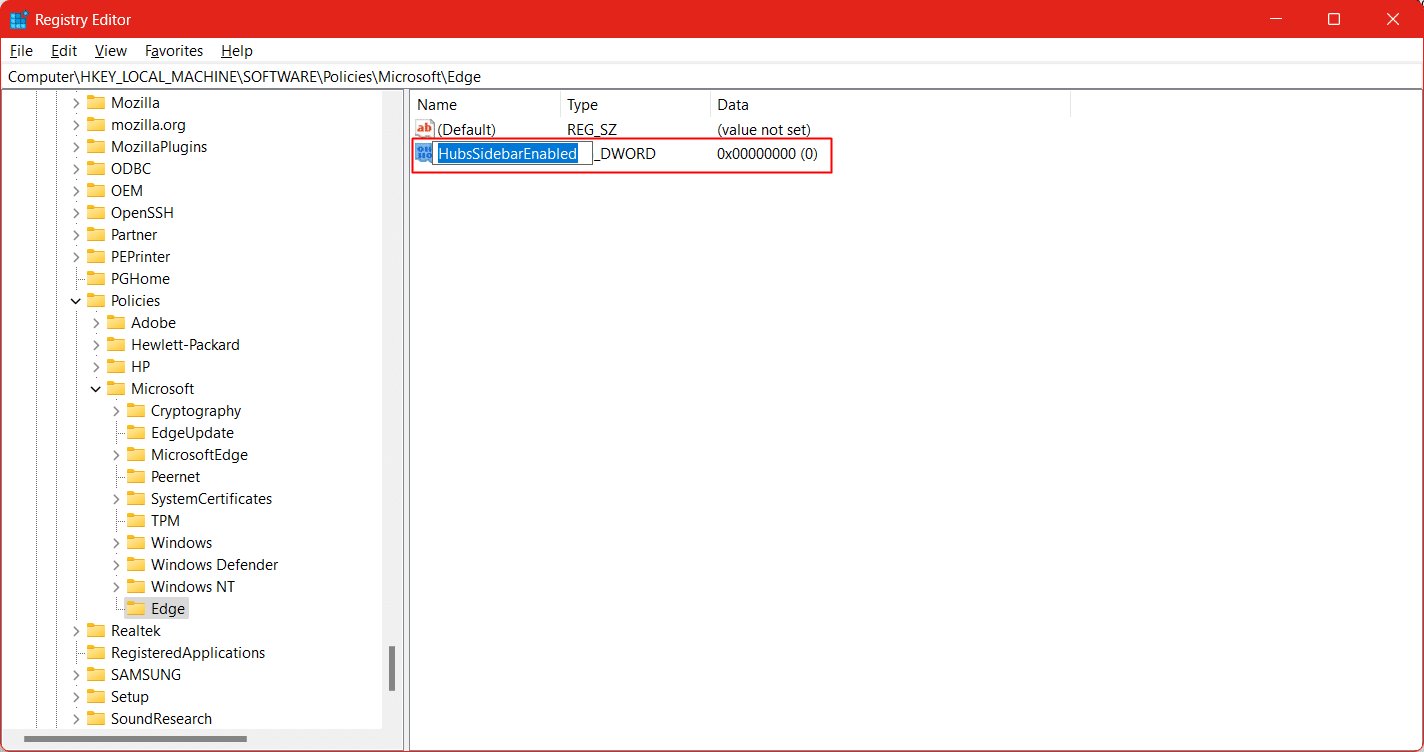Collapse the Microsoft key

[96, 389]
